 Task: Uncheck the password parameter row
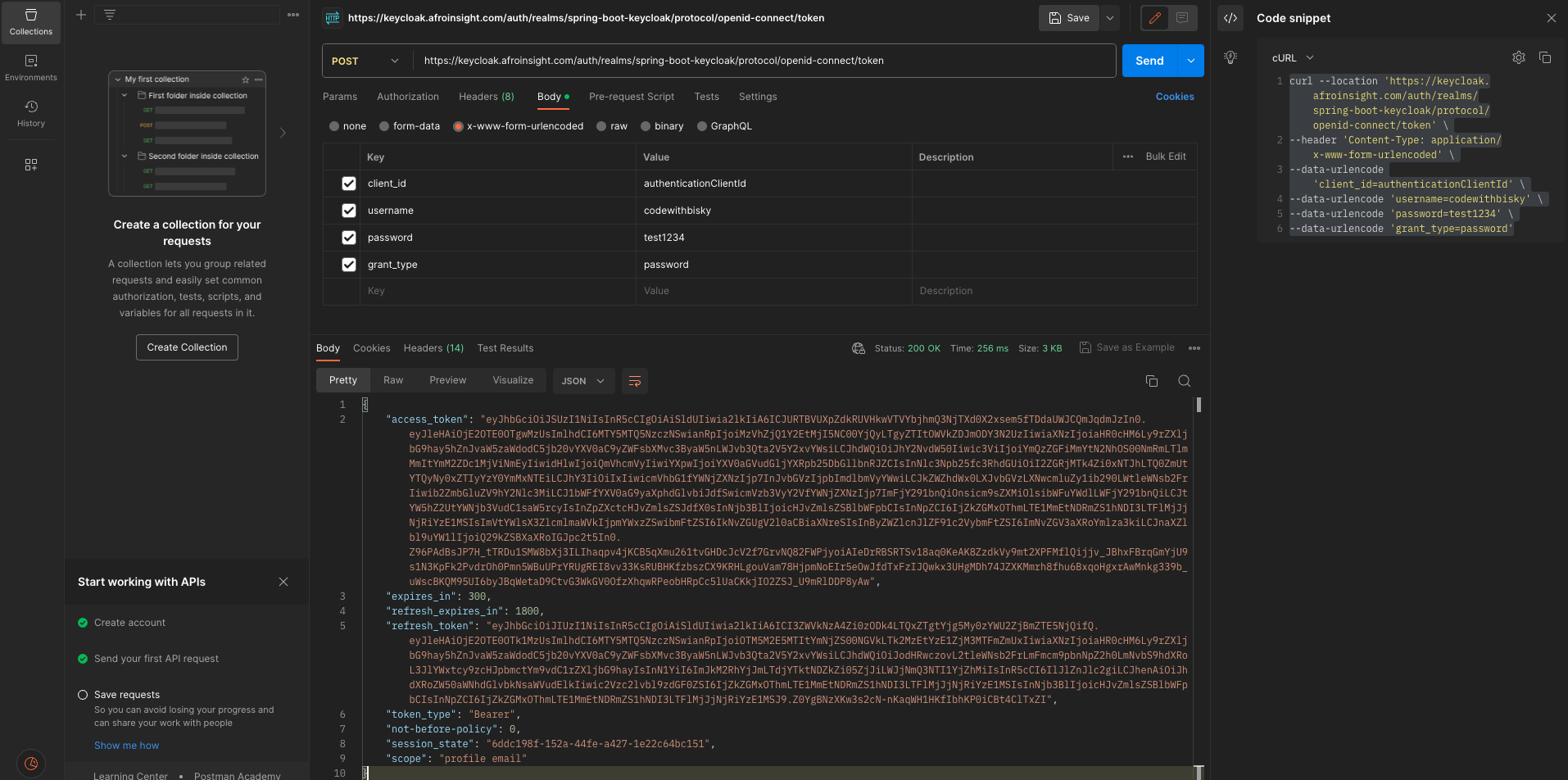tap(349, 238)
